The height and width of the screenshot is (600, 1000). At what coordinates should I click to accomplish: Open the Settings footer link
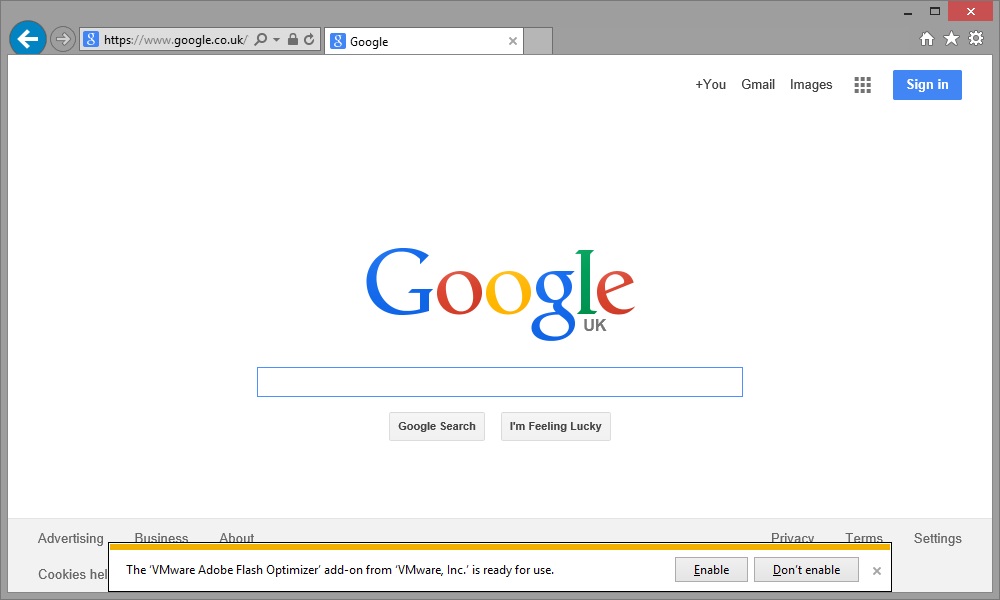pos(938,538)
